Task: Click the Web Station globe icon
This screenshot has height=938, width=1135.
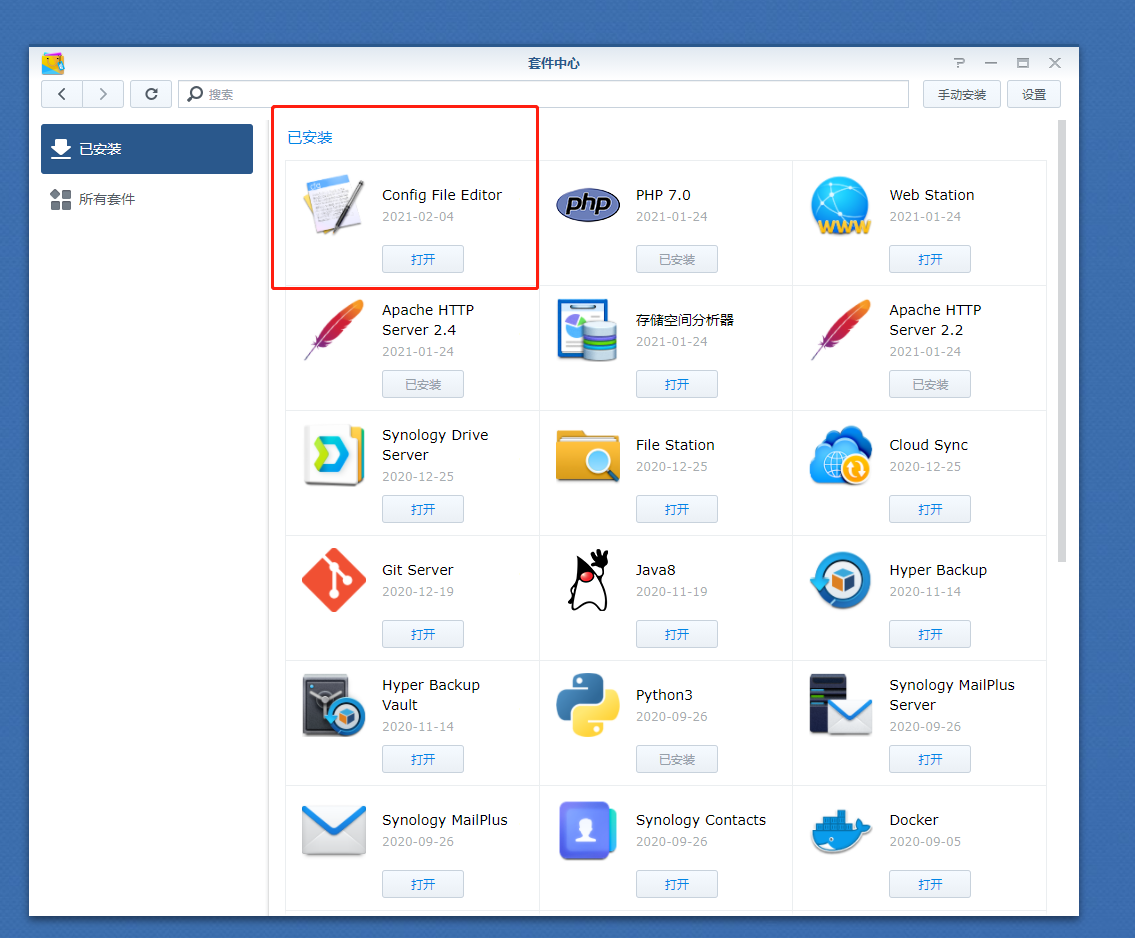Action: (x=840, y=206)
